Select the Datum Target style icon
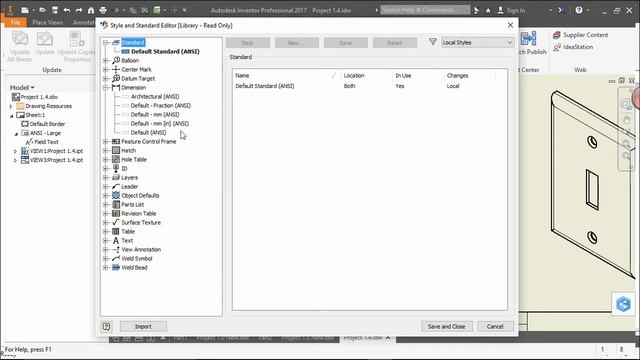Image resolution: width=640 pixels, height=360 pixels. [116, 78]
